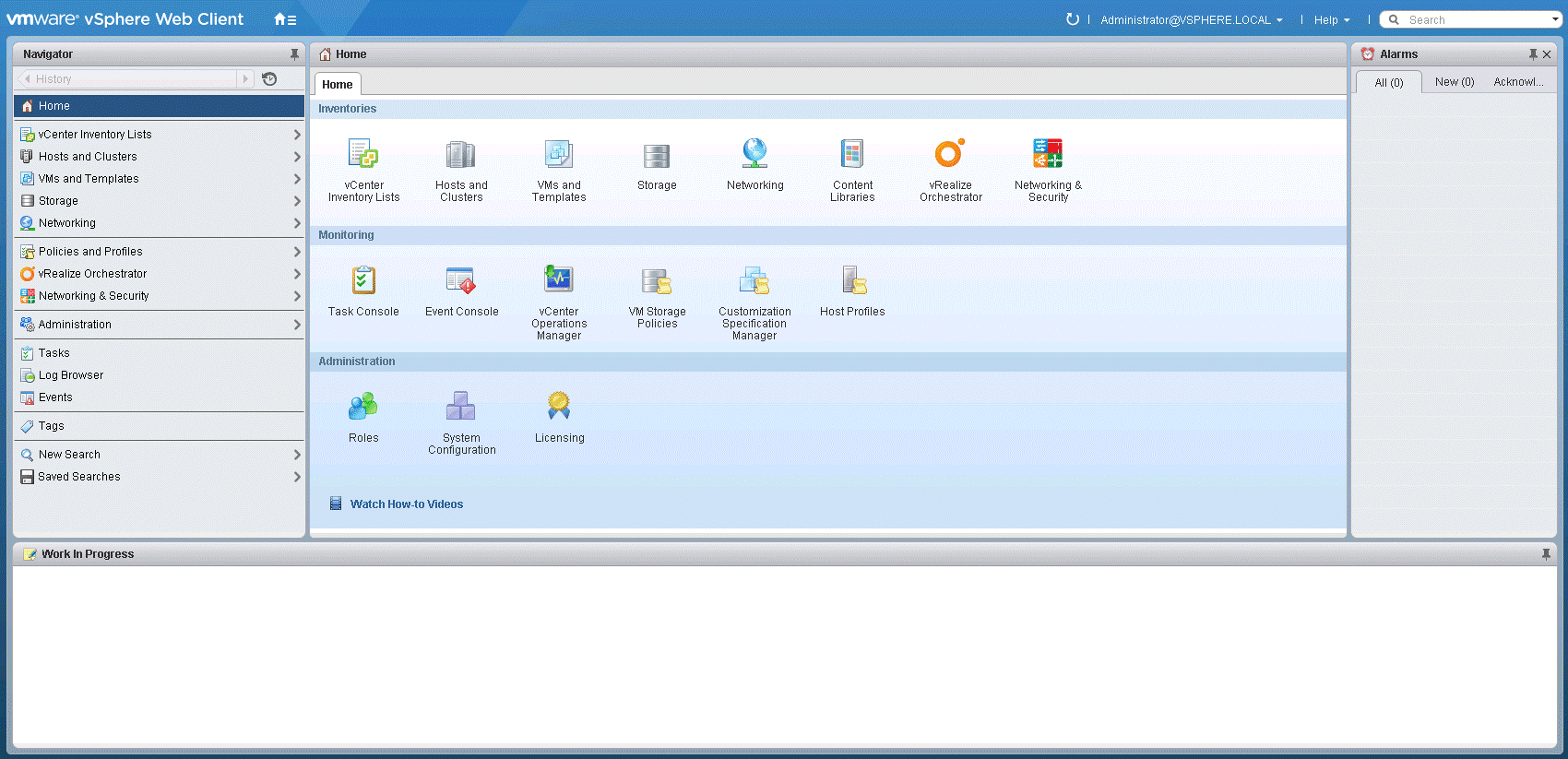
Task: Toggle pin on the Alarms panel
Action: point(1532,54)
